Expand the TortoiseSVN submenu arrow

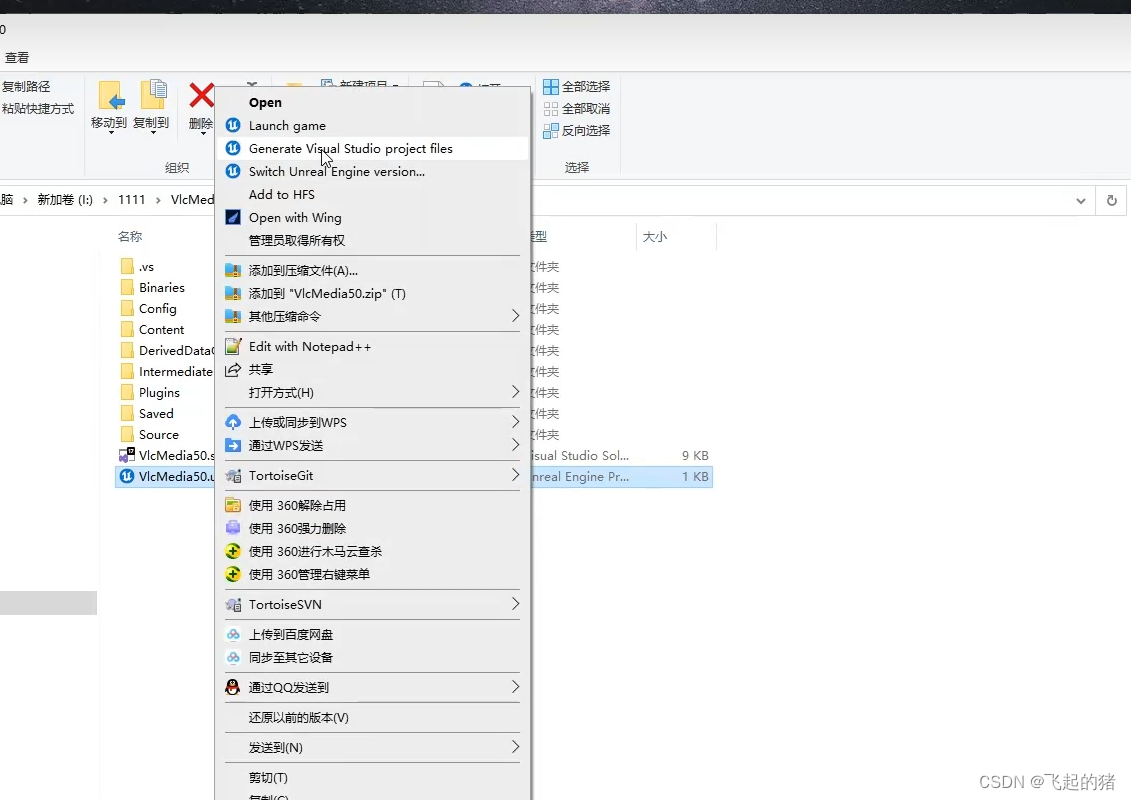(515, 604)
